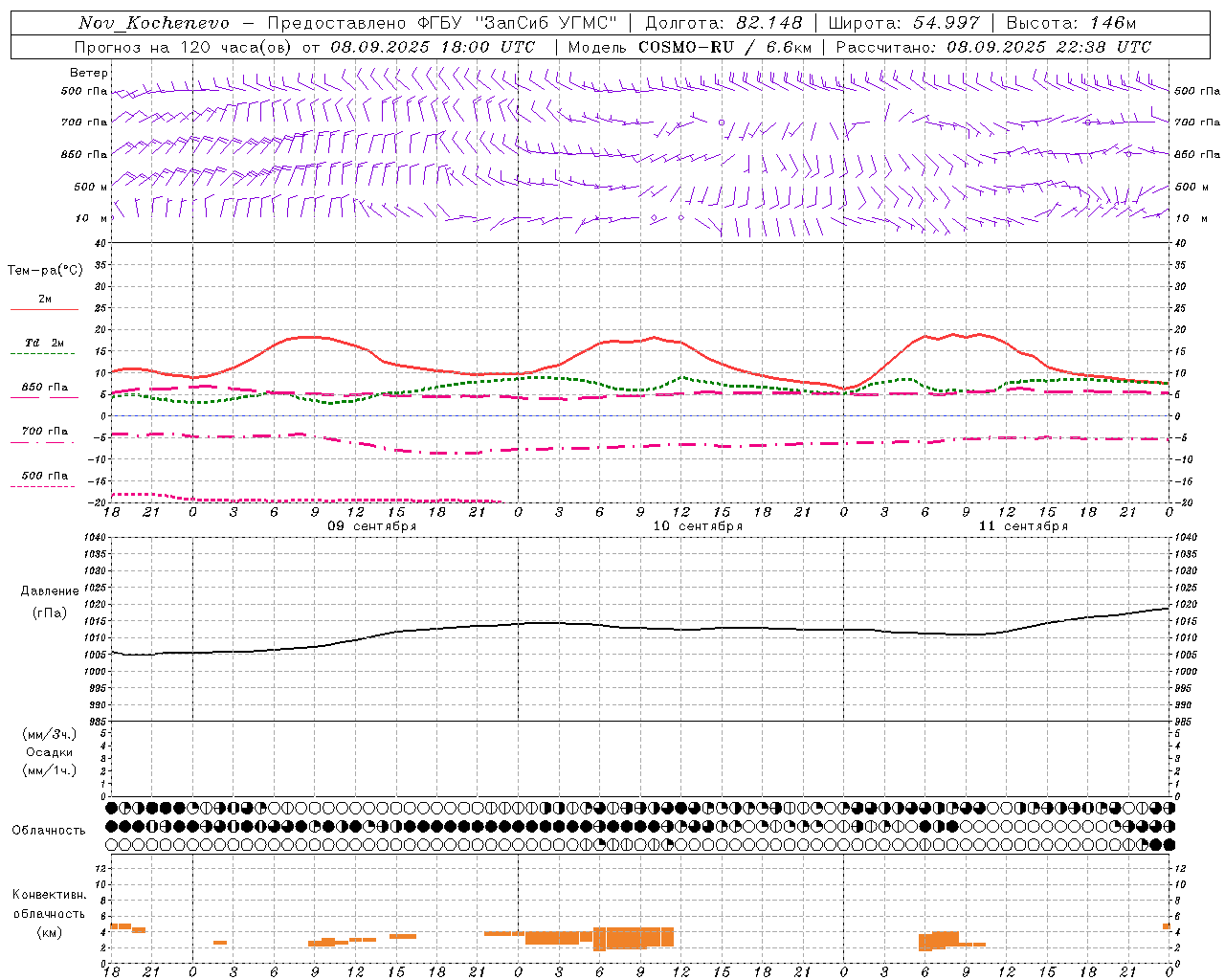Click the Давление pressure panel label
Screen dimensions: 1225x980
pos(50,591)
